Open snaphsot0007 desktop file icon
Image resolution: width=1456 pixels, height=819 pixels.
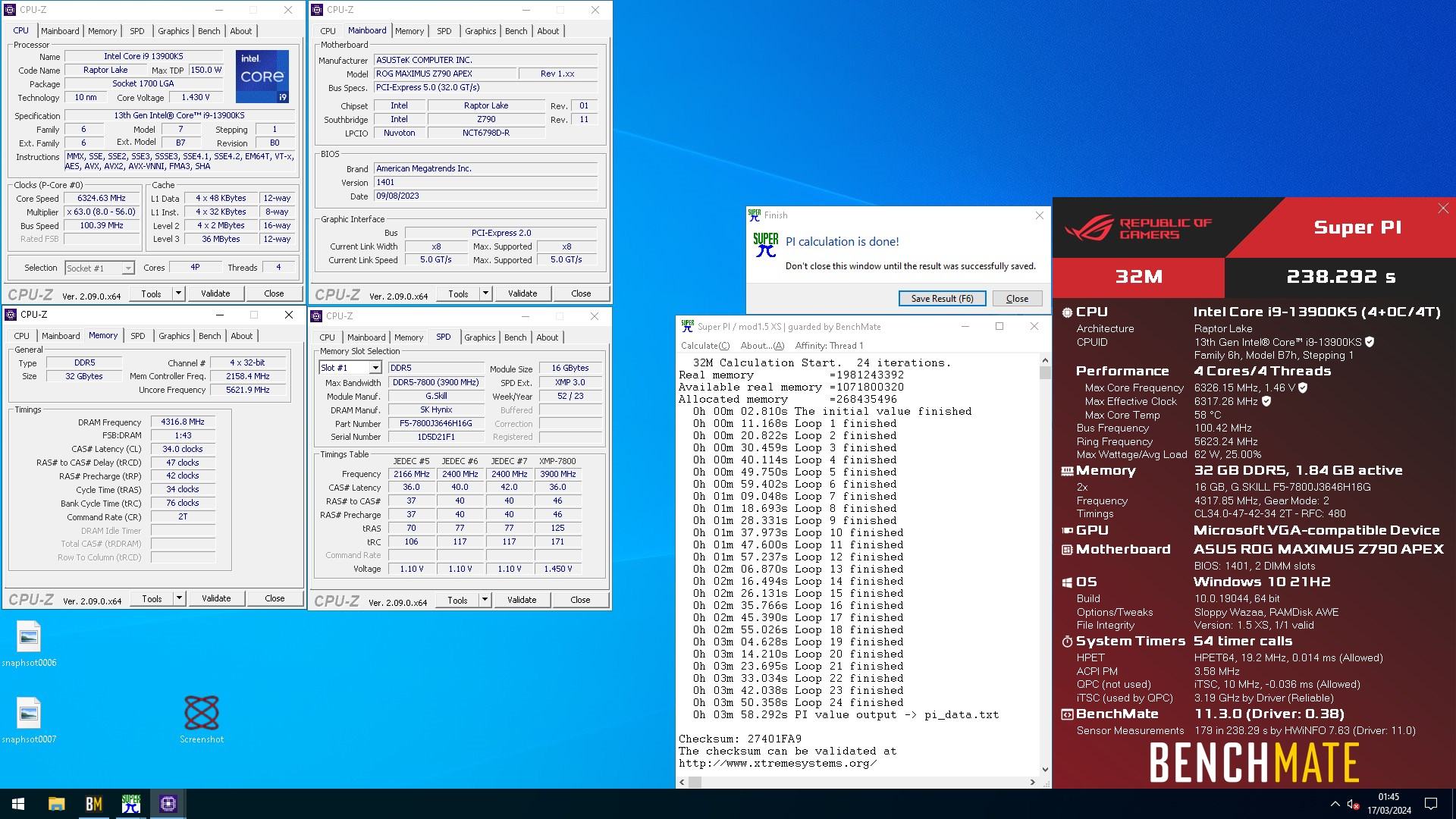click(x=29, y=720)
